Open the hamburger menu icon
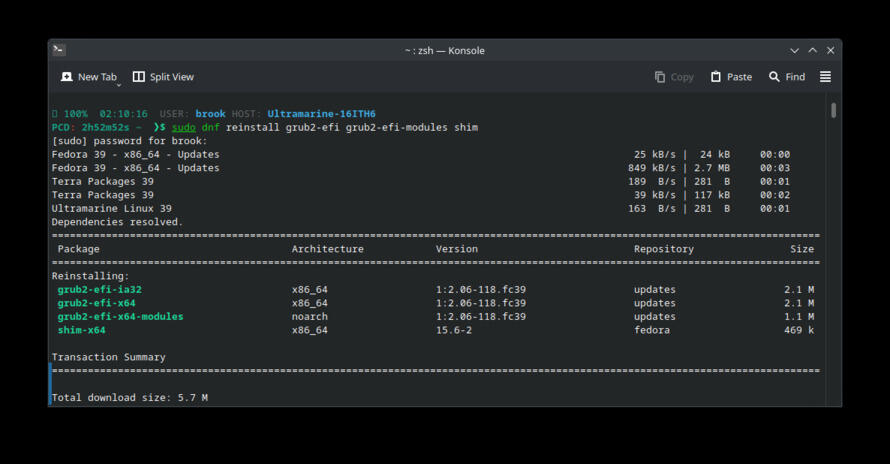 point(825,77)
